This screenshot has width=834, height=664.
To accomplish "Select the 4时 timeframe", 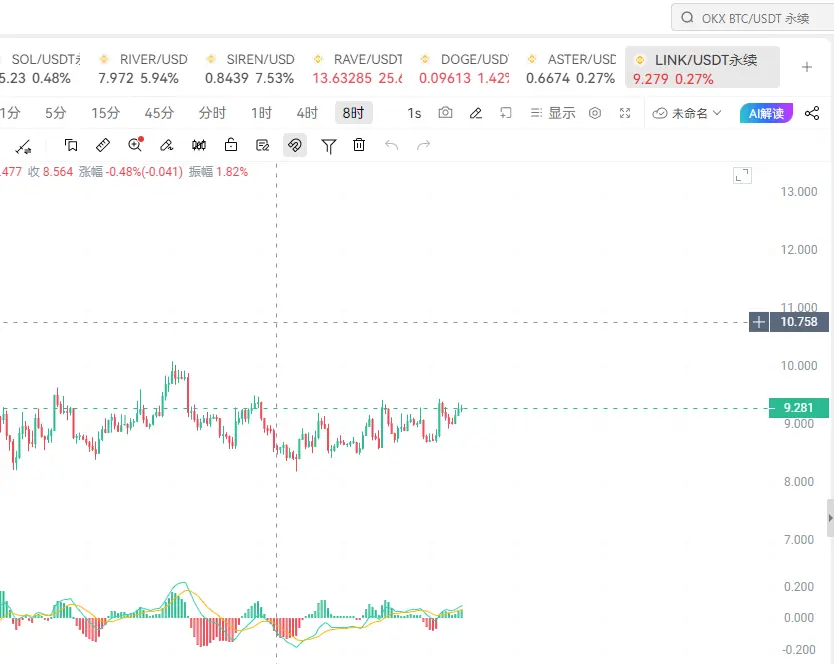I will click(x=307, y=113).
